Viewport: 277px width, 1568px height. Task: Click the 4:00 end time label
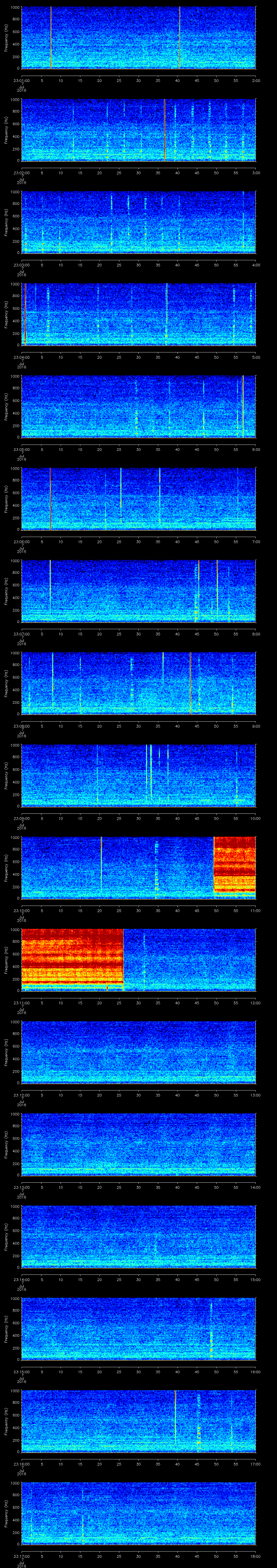pyautogui.click(x=256, y=265)
